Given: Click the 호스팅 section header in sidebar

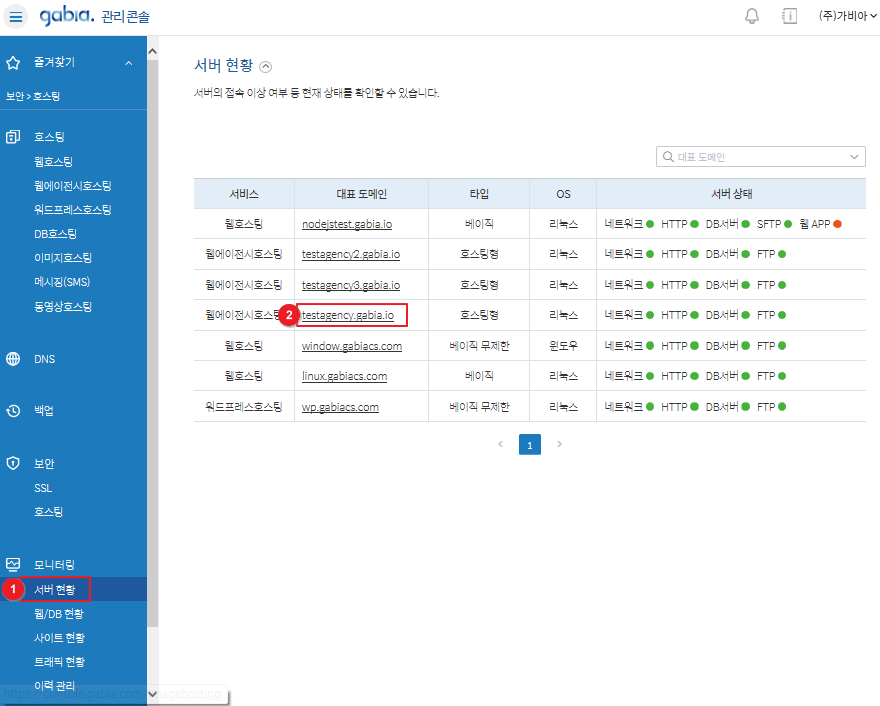Looking at the screenshot, I should [49, 136].
